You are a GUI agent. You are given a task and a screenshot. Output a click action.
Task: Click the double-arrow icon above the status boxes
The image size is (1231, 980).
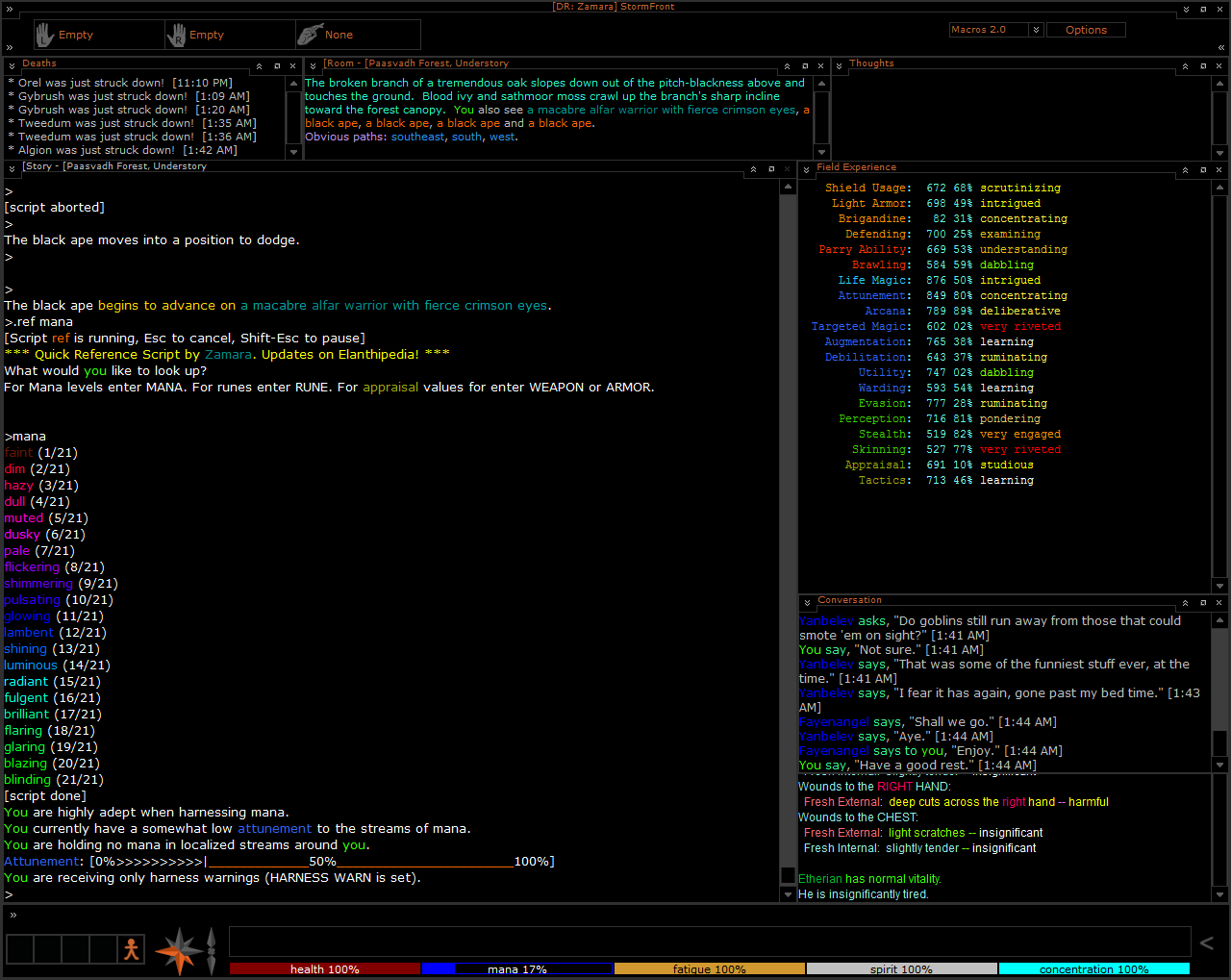click(13, 915)
